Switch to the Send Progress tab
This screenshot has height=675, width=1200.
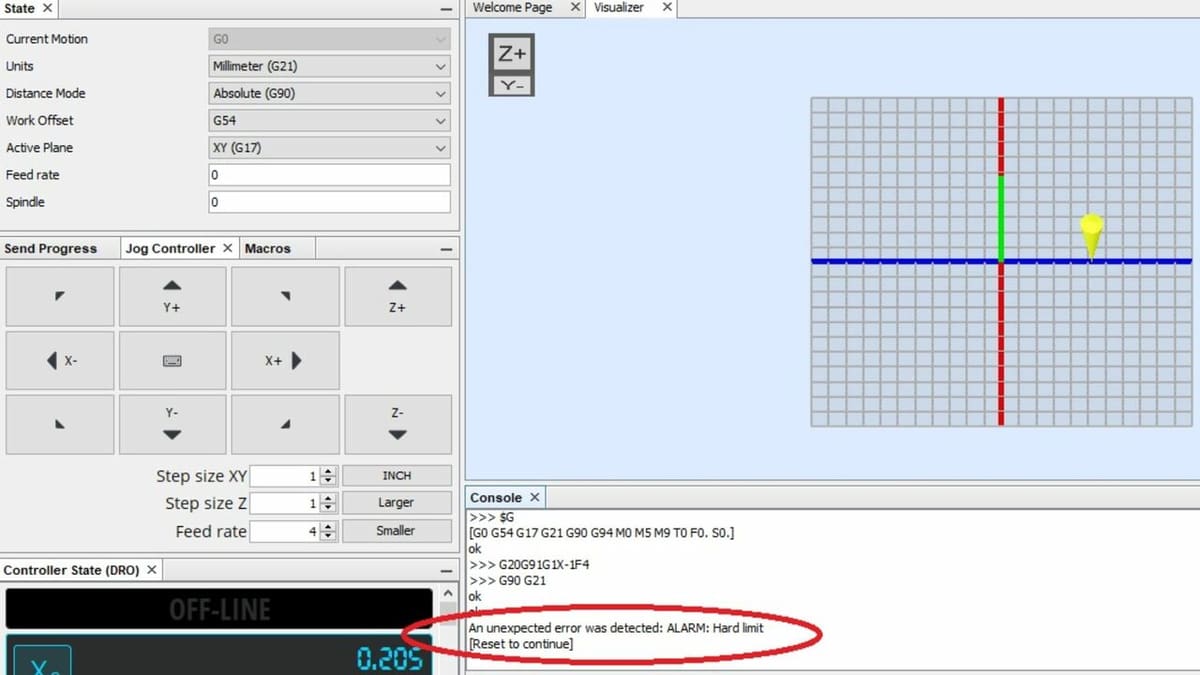pos(51,249)
